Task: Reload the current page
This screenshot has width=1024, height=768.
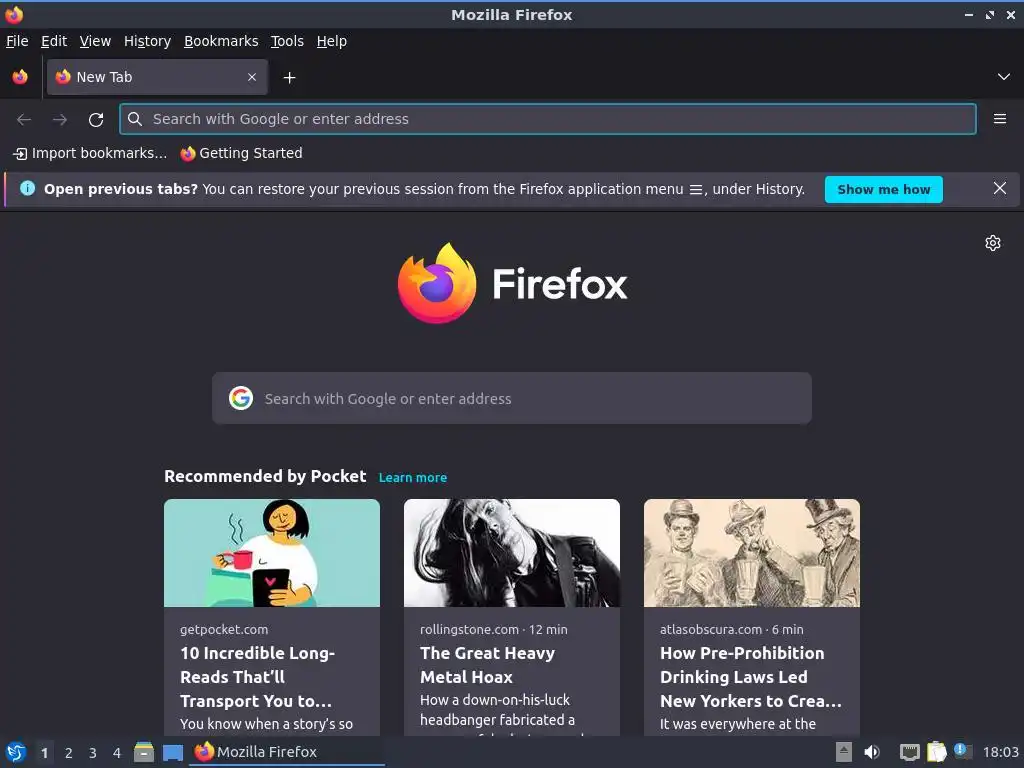Action: 96,120
